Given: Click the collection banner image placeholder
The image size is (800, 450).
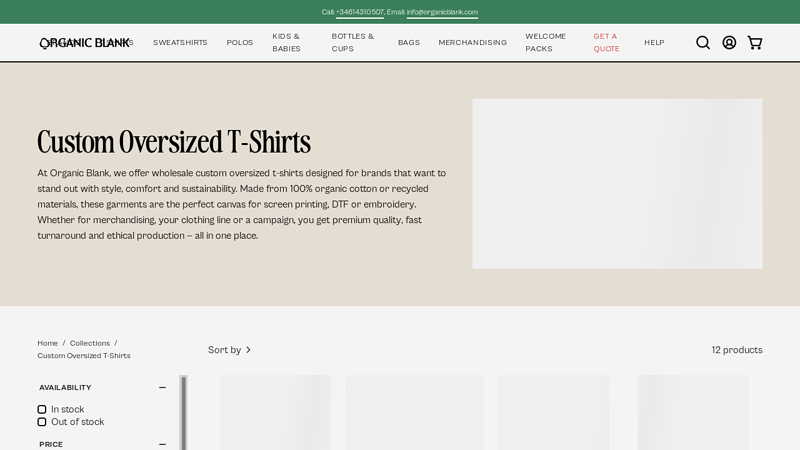Looking at the screenshot, I should [617, 184].
